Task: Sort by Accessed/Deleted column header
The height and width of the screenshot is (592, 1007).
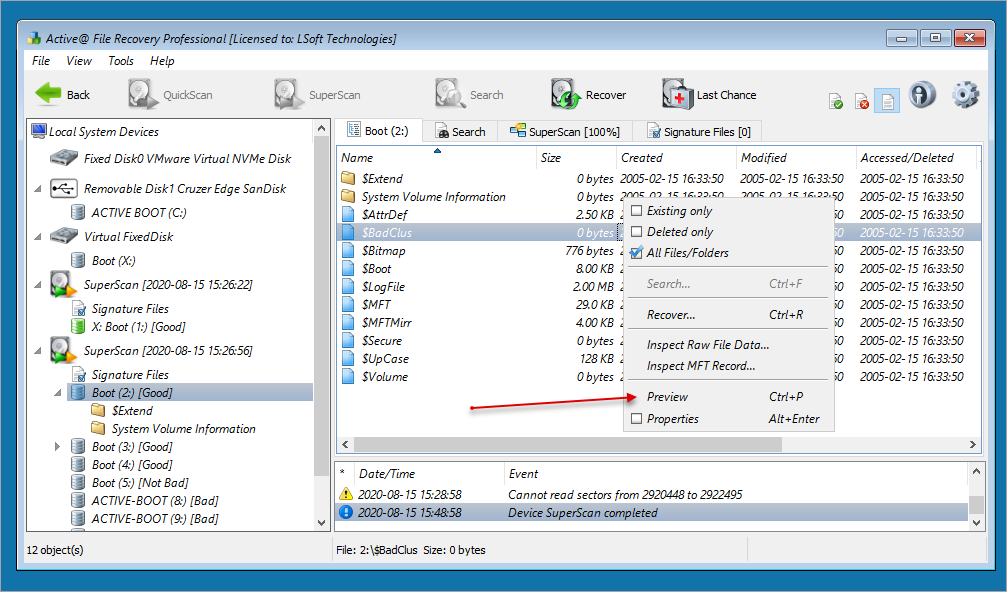Action: click(x=916, y=158)
